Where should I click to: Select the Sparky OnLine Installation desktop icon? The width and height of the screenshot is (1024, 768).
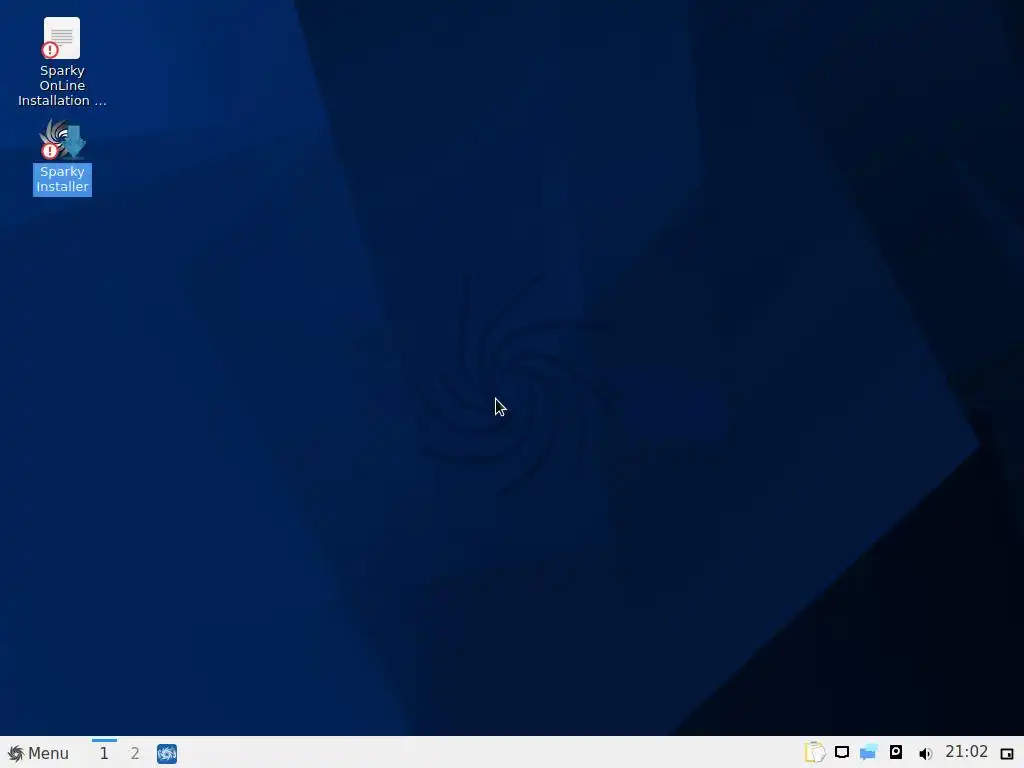pyautogui.click(x=62, y=62)
